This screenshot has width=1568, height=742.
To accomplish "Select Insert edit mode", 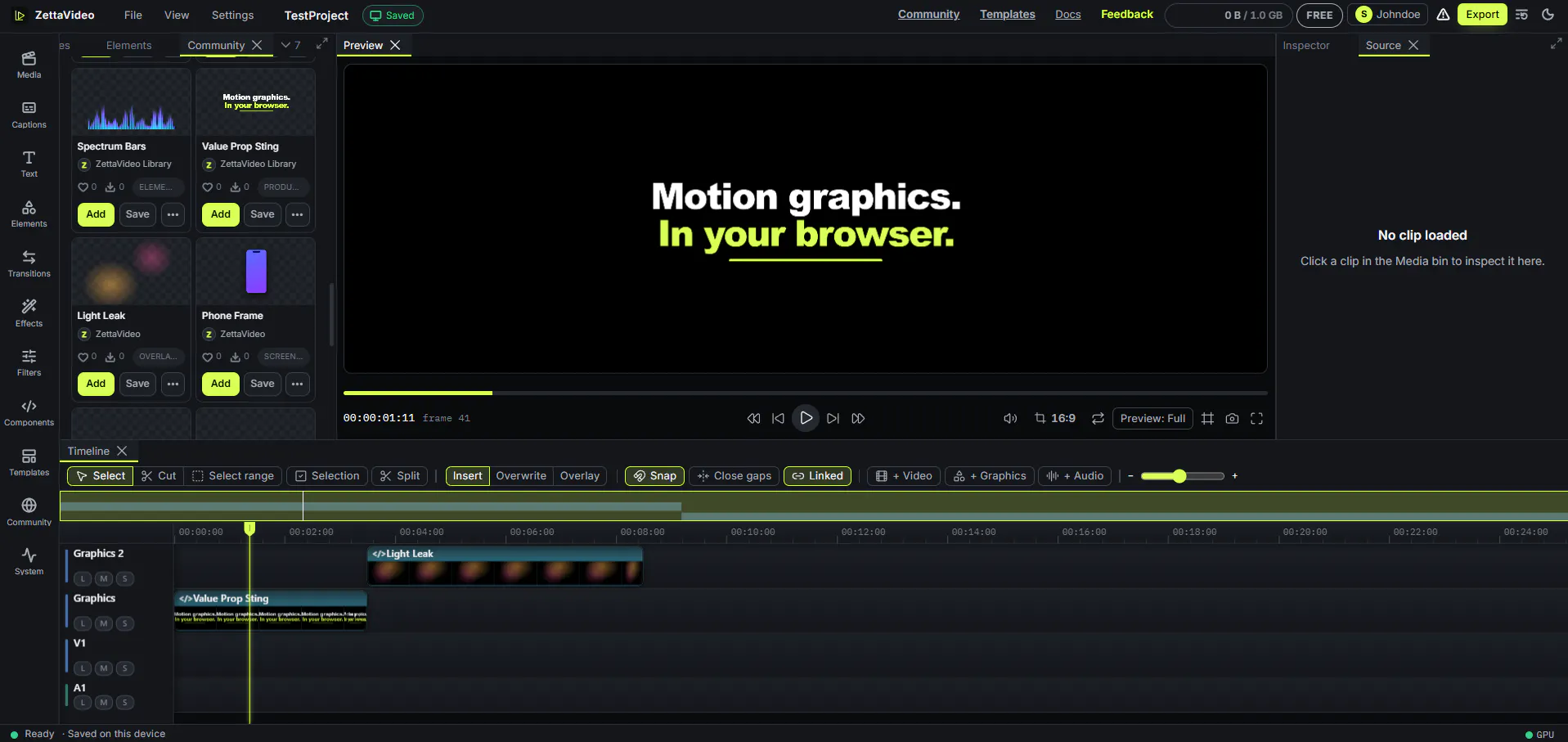I will (x=468, y=476).
